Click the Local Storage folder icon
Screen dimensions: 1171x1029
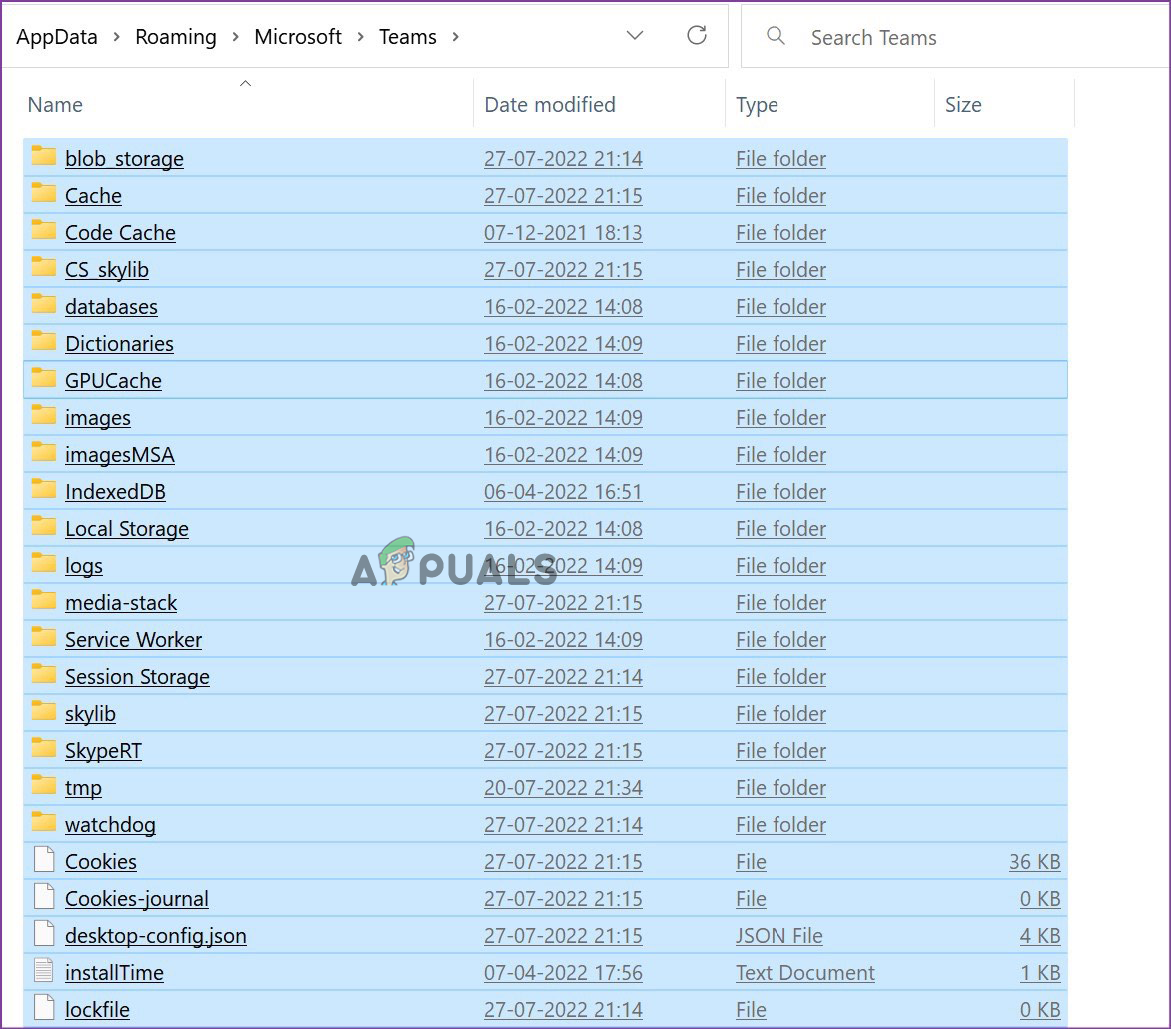[44, 527]
